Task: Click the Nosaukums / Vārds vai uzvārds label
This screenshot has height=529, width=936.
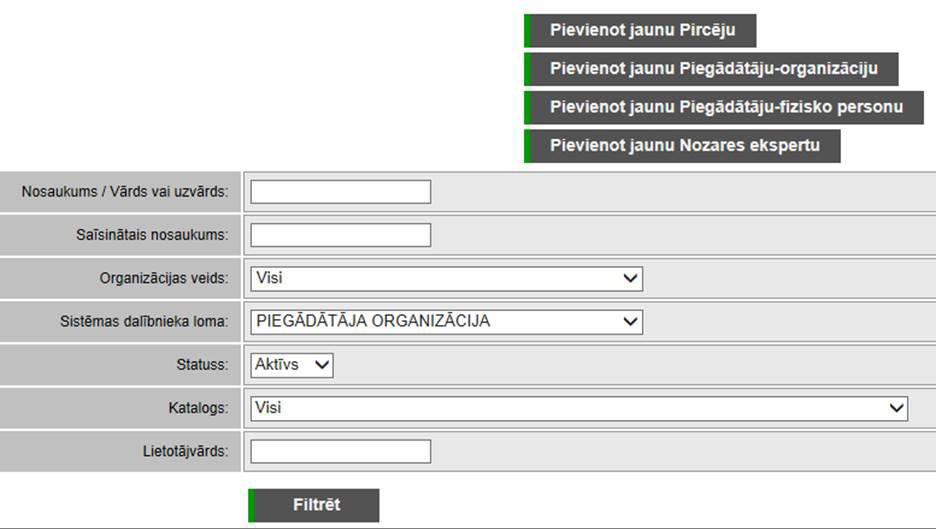Action: pos(125,192)
